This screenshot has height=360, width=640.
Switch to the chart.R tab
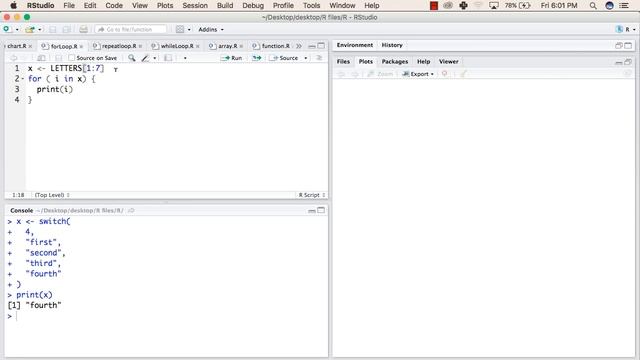pos(16,46)
